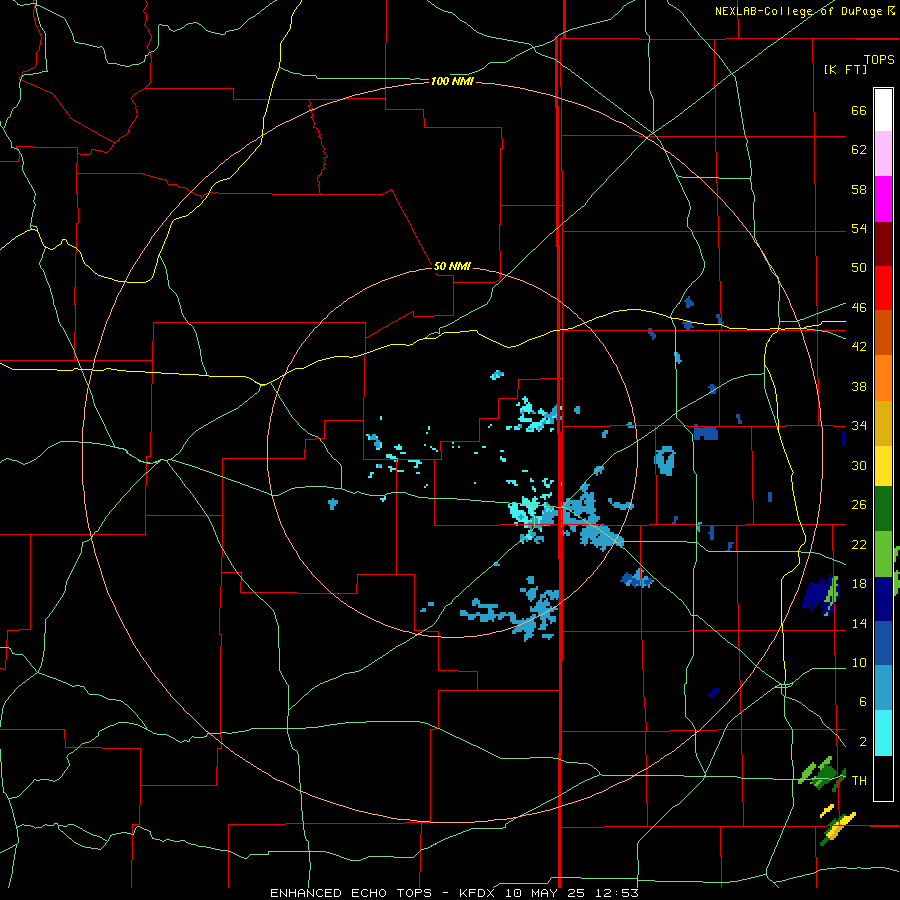Screen dimensions: 900x900
Task: Select the legend scale value 50
Action: pyautogui.click(x=859, y=267)
